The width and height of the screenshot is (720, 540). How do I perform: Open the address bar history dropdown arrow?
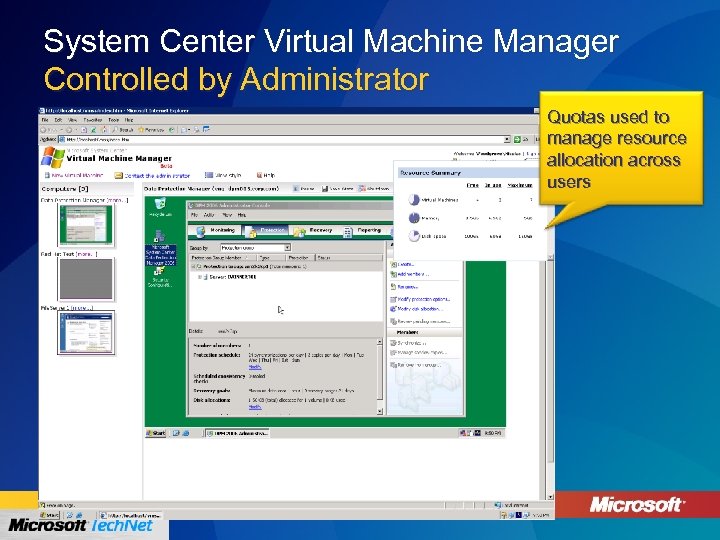coord(507,139)
